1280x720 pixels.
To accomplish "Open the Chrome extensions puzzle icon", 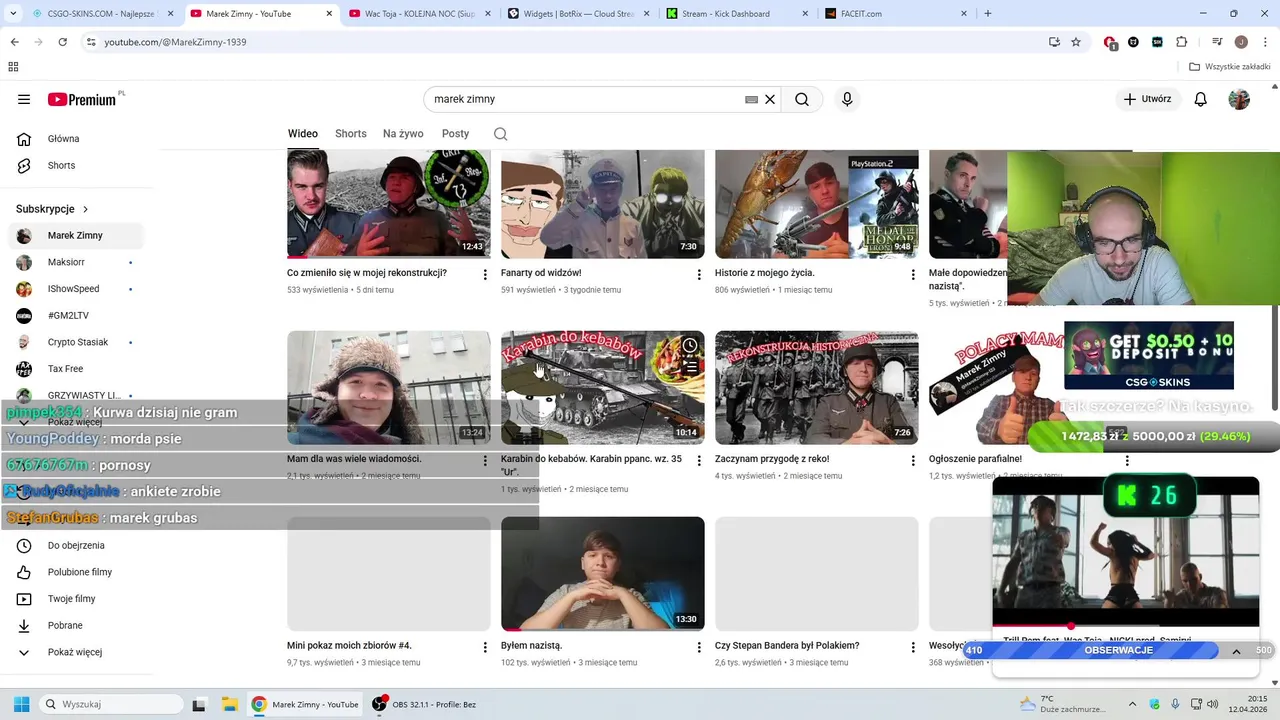I will tap(1181, 42).
